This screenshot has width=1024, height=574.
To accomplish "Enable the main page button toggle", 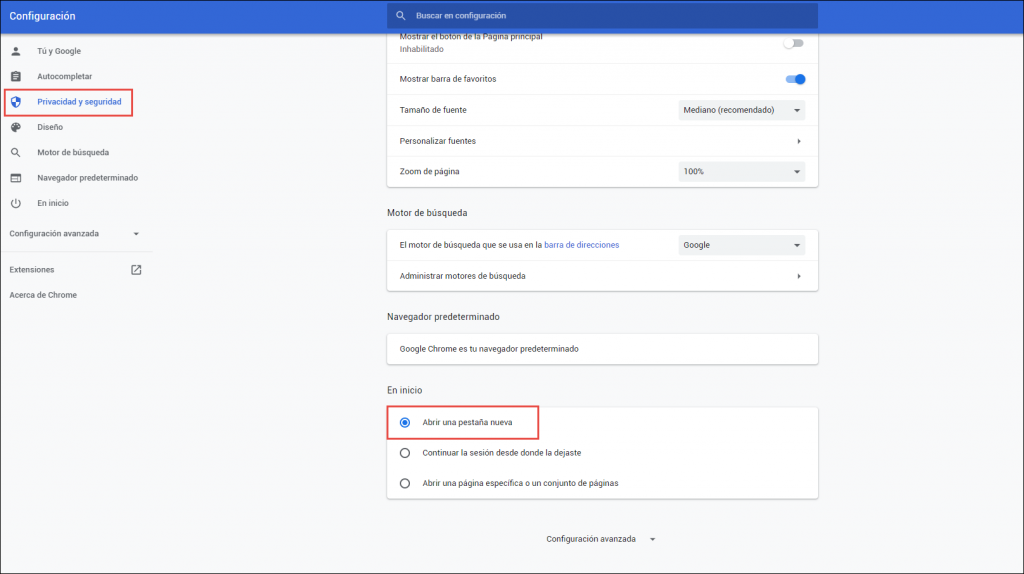I will pos(793,43).
